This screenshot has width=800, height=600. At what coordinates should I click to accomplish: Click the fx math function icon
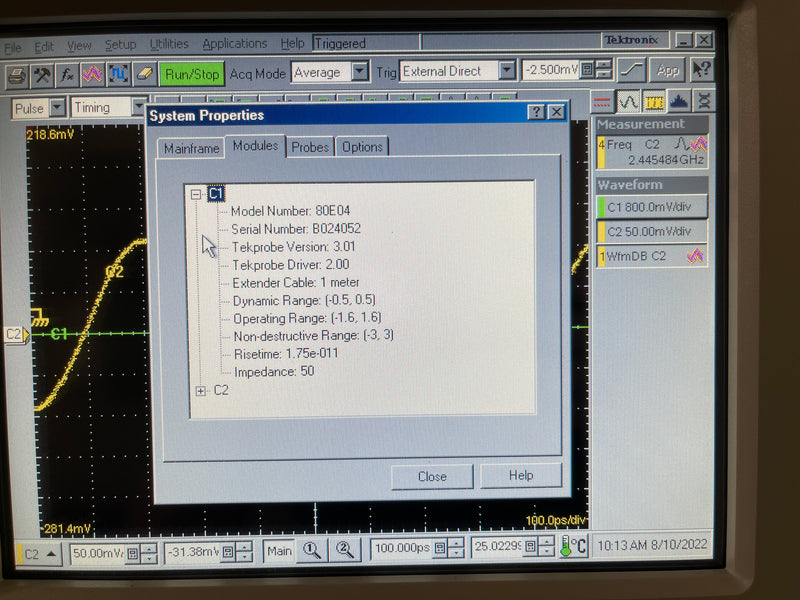[67, 75]
